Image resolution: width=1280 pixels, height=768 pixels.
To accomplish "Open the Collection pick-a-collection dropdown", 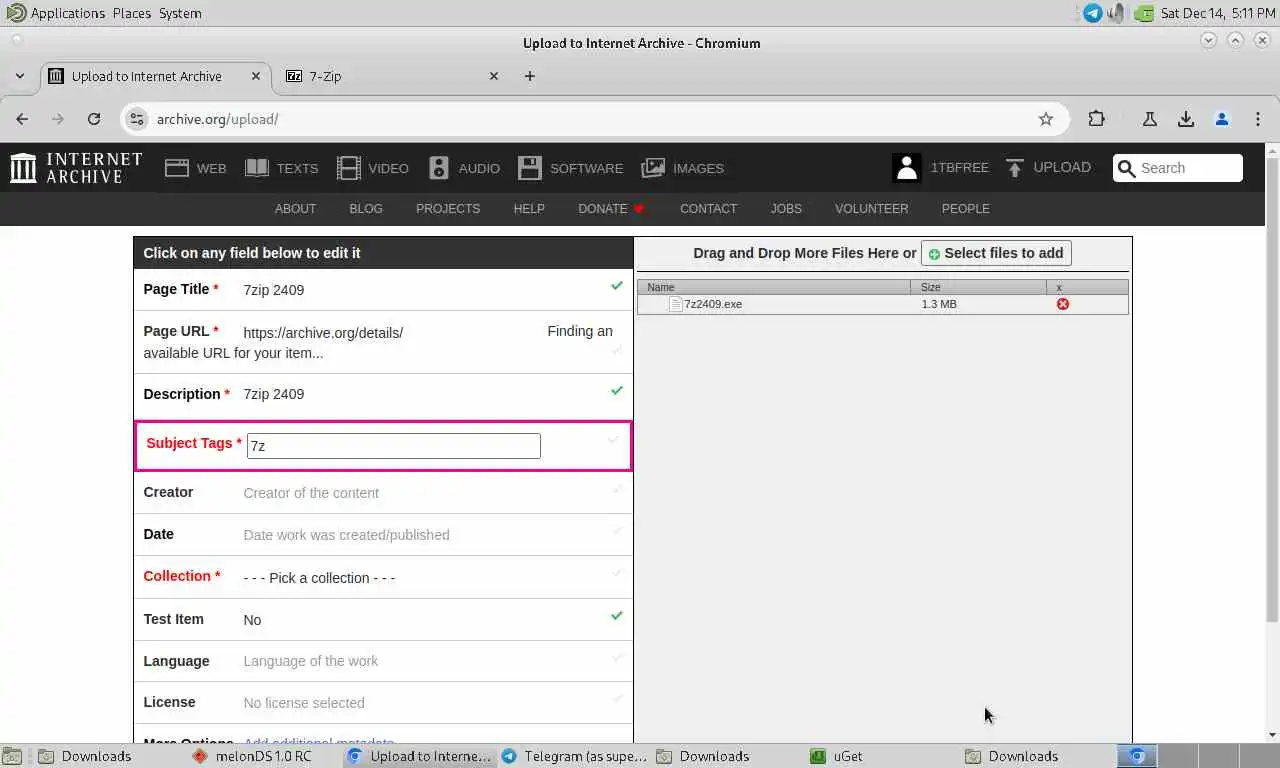I will click(320, 578).
